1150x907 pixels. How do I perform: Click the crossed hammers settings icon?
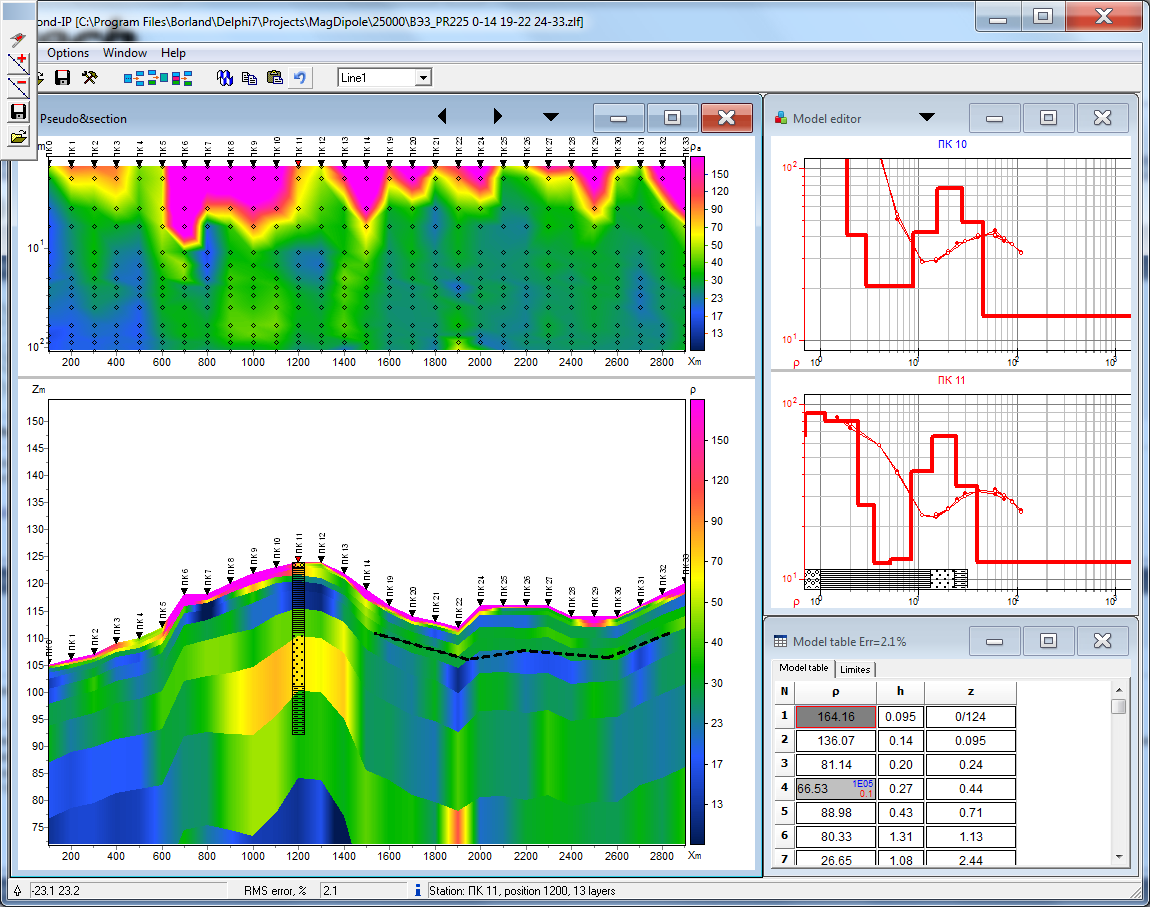click(90, 78)
